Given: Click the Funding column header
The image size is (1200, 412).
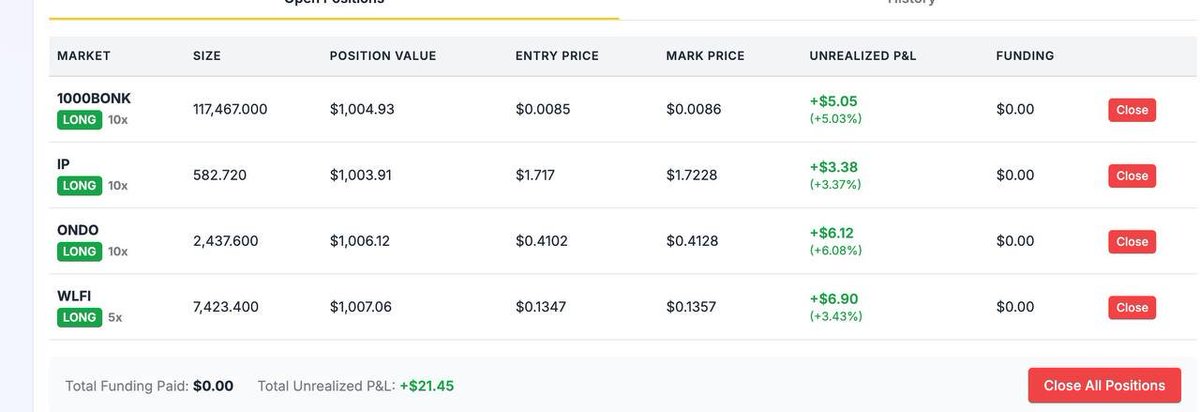Looking at the screenshot, I should [1025, 56].
